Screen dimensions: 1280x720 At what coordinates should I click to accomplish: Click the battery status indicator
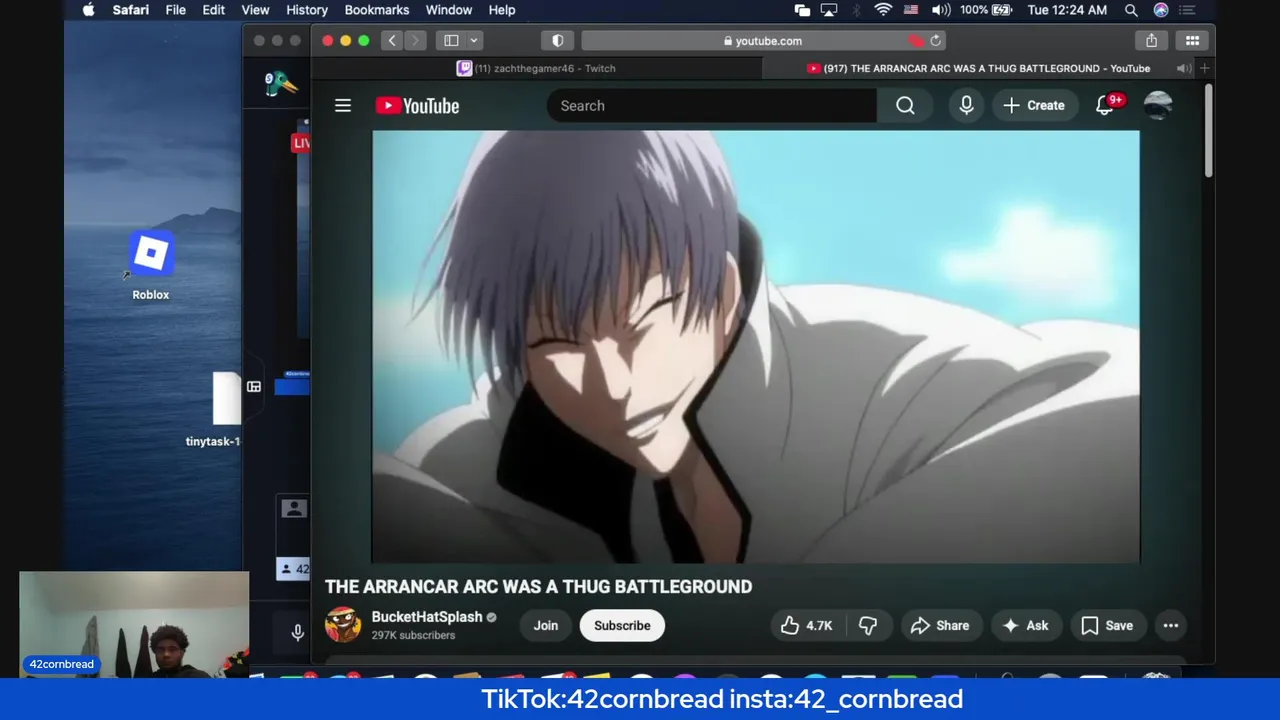(988, 10)
